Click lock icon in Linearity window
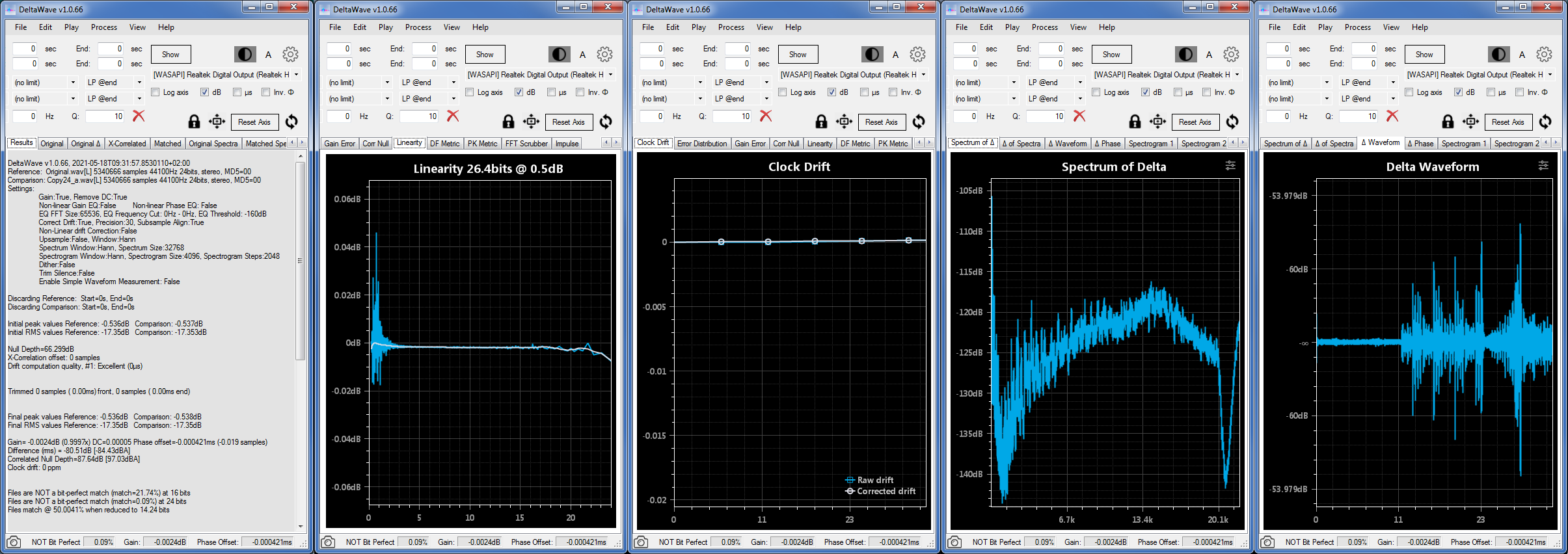The height and width of the screenshot is (554, 1568). pyautogui.click(x=508, y=122)
